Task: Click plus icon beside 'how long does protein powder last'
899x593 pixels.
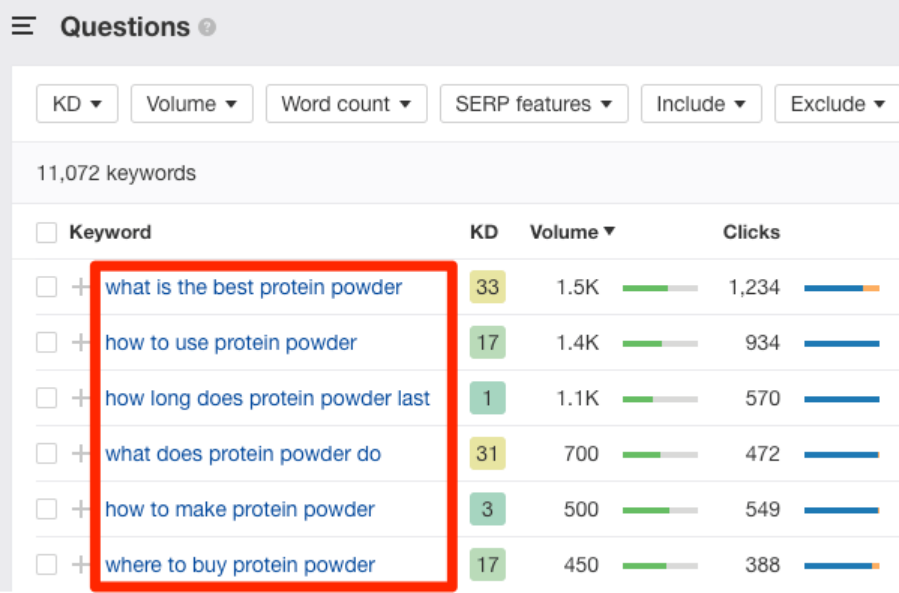Action: tap(81, 398)
